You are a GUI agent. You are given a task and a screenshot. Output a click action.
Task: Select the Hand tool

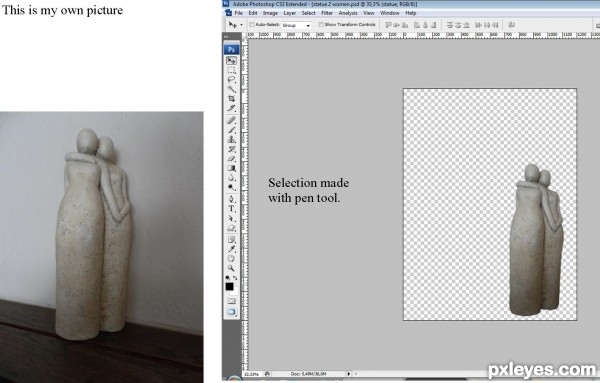click(232, 259)
